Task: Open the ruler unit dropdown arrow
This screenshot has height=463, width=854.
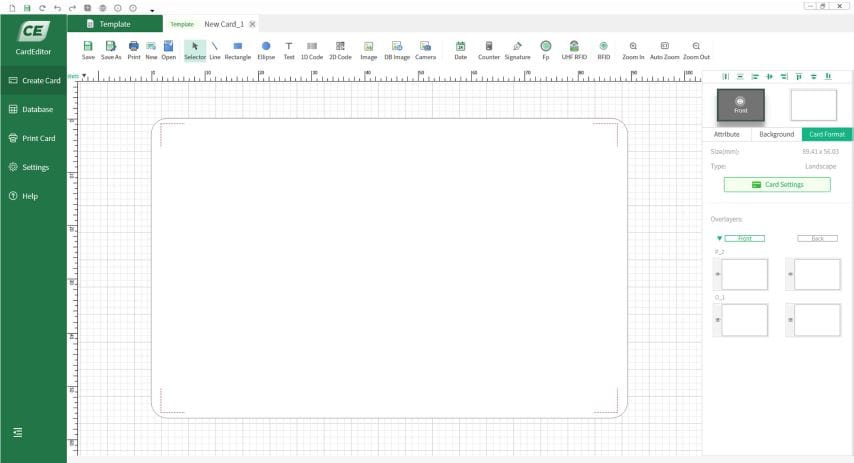Action: point(84,76)
